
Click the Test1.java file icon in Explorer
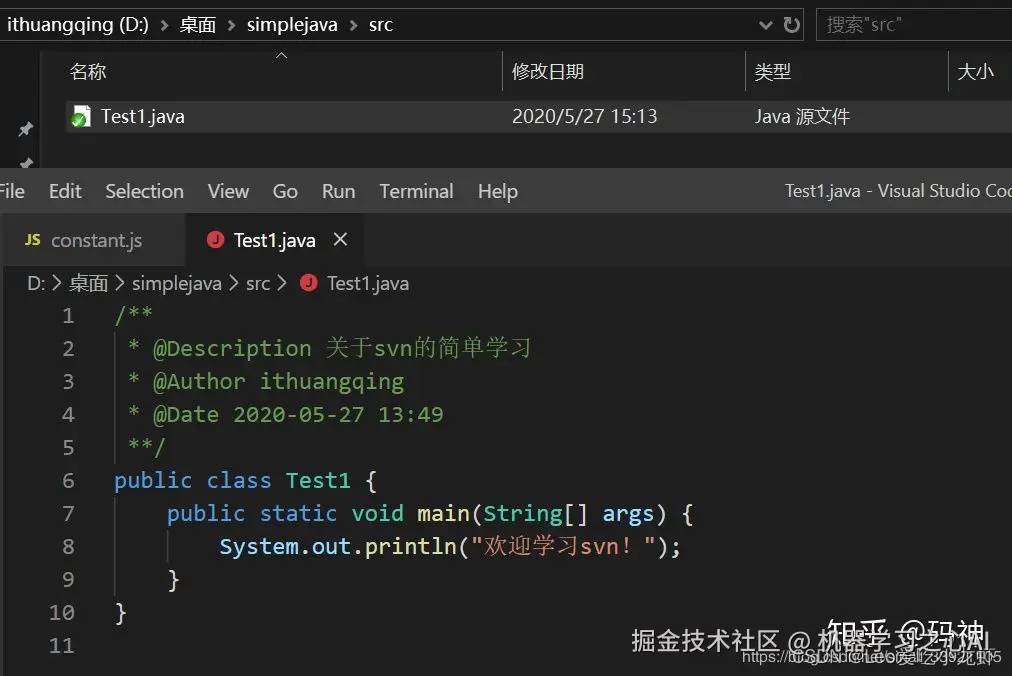(x=81, y=117)
